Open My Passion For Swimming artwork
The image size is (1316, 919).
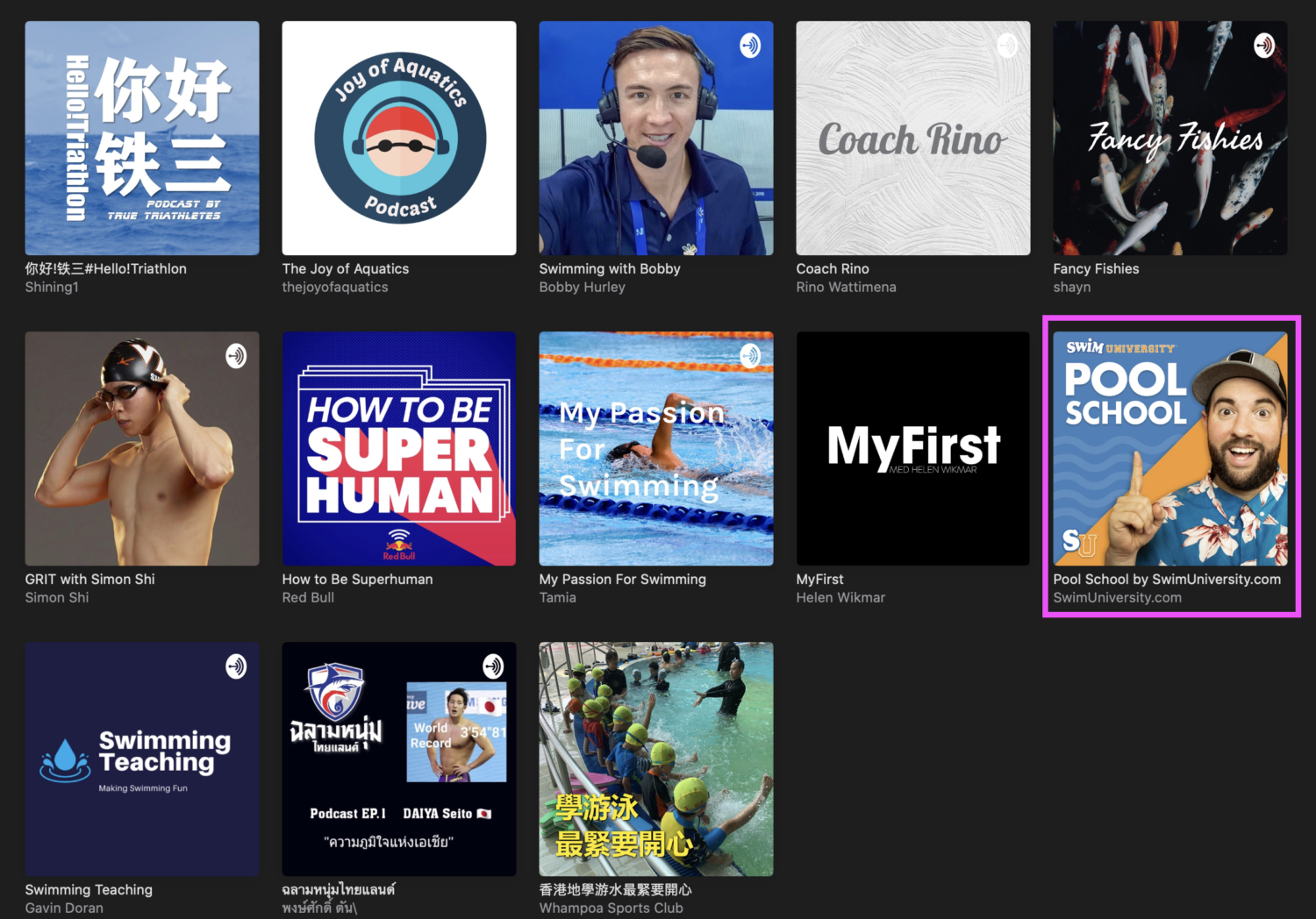pos(656,449)
